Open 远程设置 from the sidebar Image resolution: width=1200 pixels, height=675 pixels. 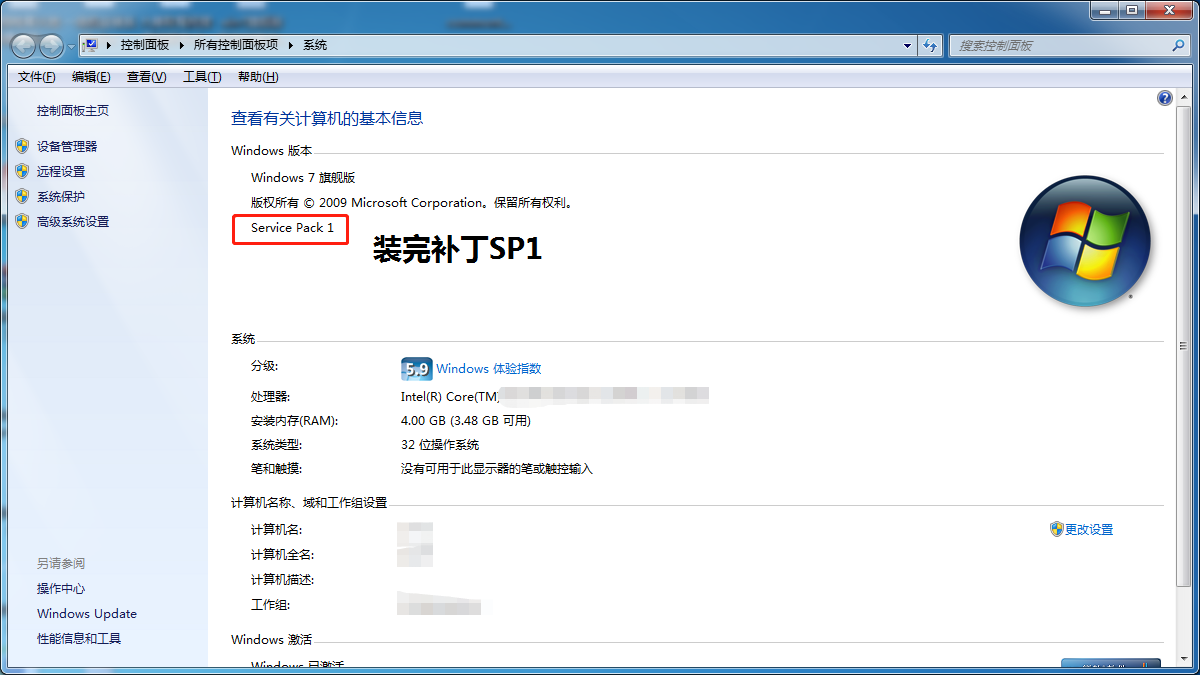click(x=61, y=172)
